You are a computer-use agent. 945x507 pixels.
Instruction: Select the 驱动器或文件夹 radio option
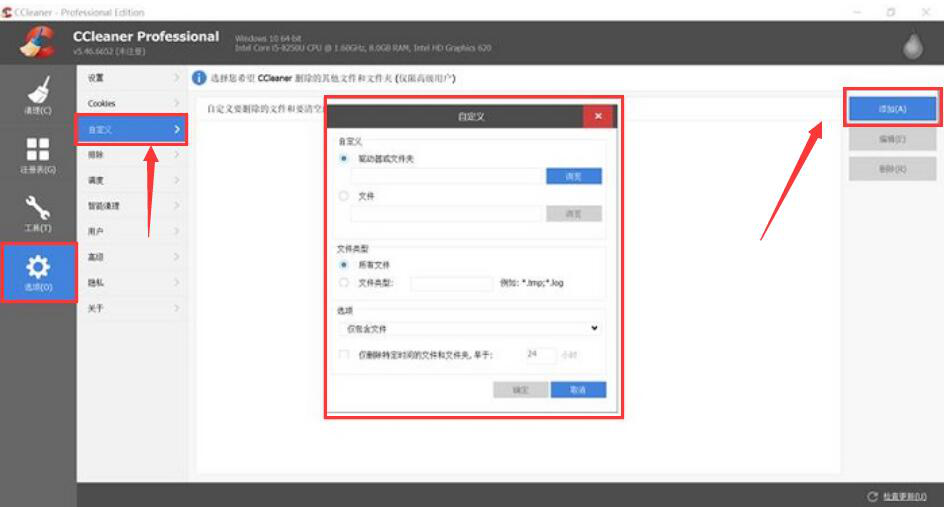point(344,159)
